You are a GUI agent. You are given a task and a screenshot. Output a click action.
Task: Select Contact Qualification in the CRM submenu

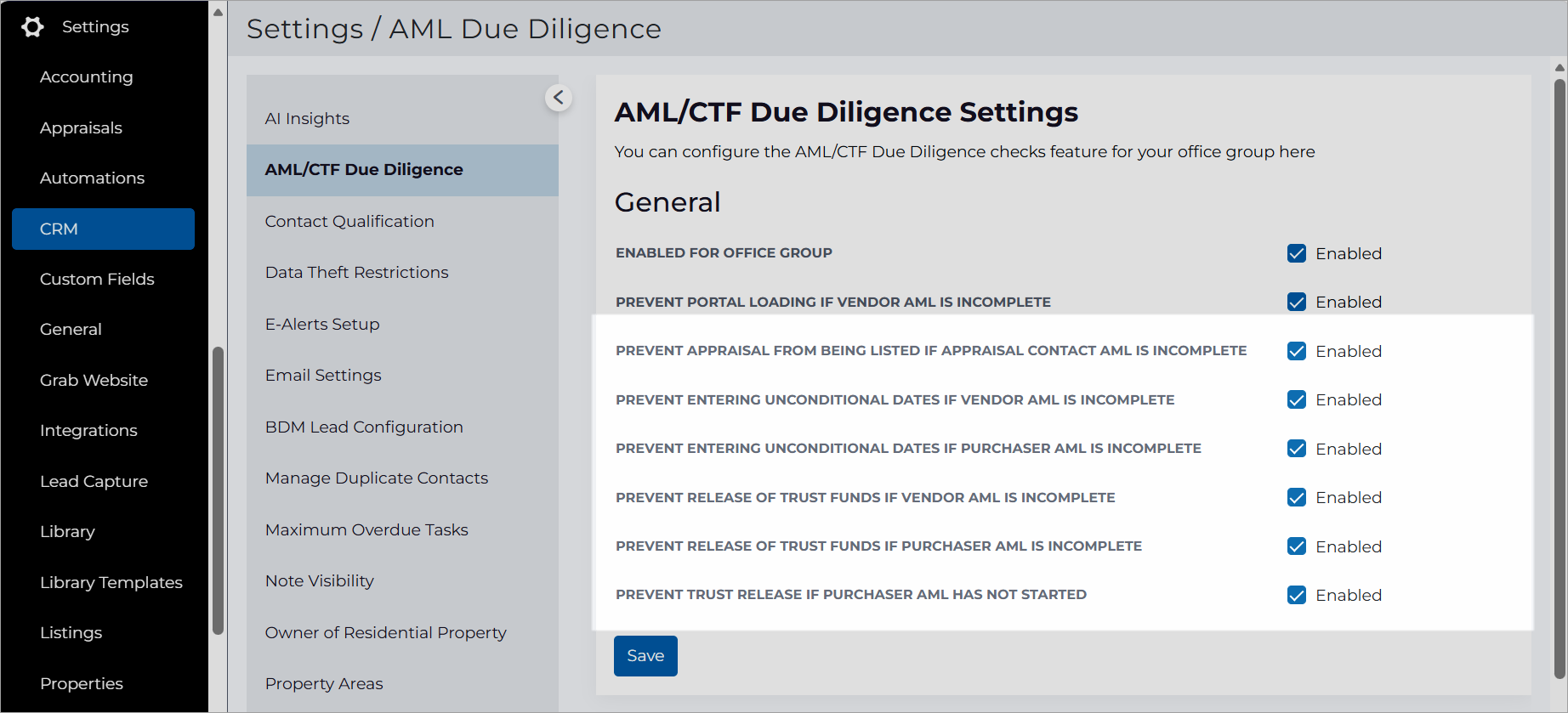pos(349,222)
